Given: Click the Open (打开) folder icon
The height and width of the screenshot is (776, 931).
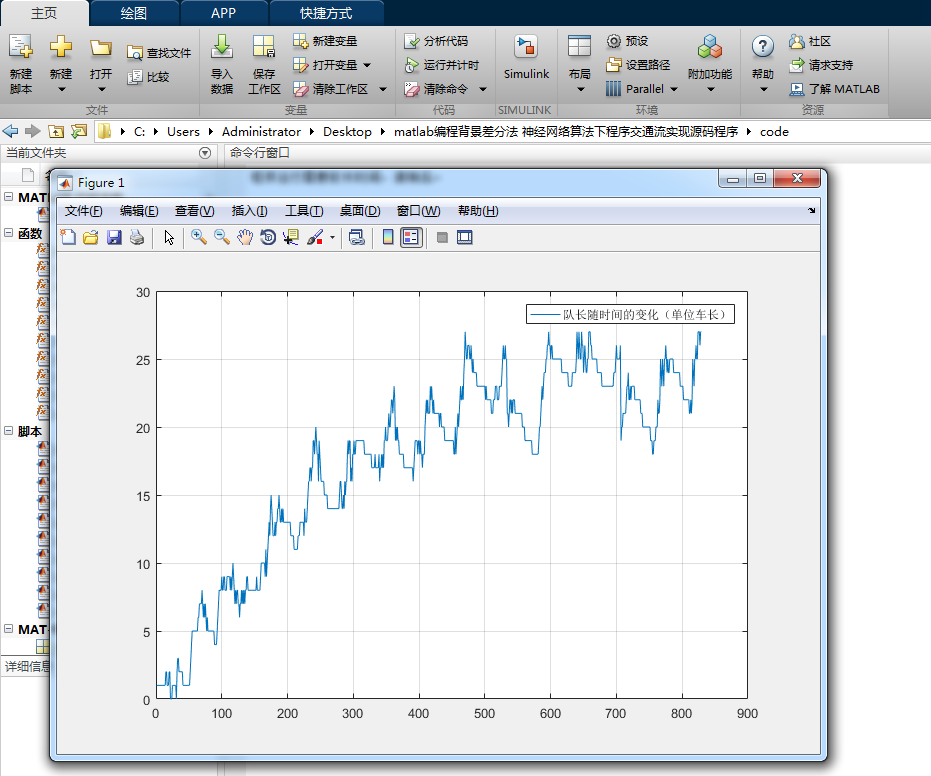Looking at the screenshot, I should click(100, 47).
